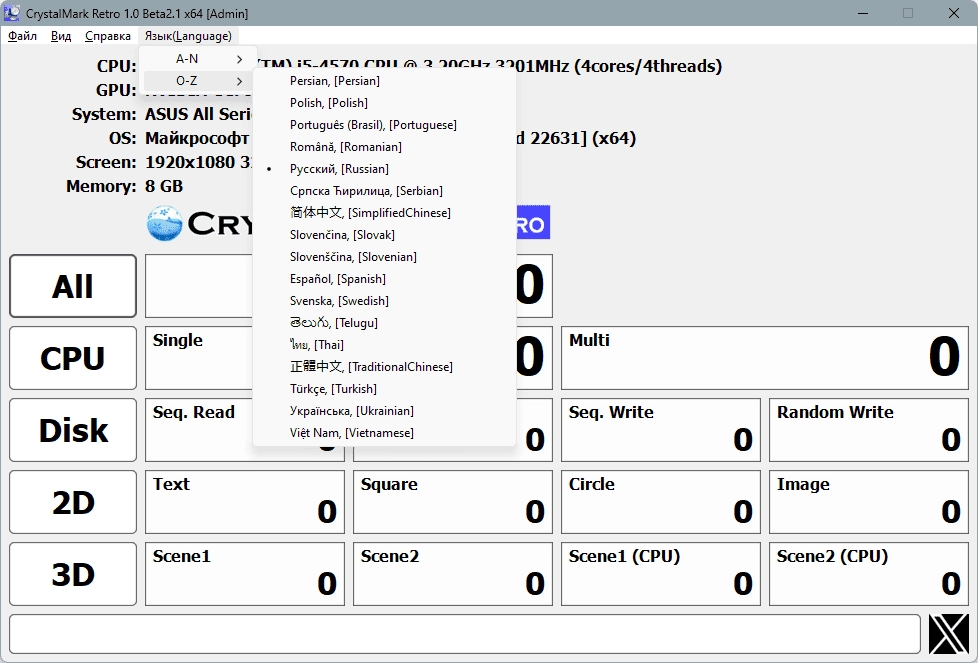Click the X (Twitter) logo icon

(x=949, y=634)
